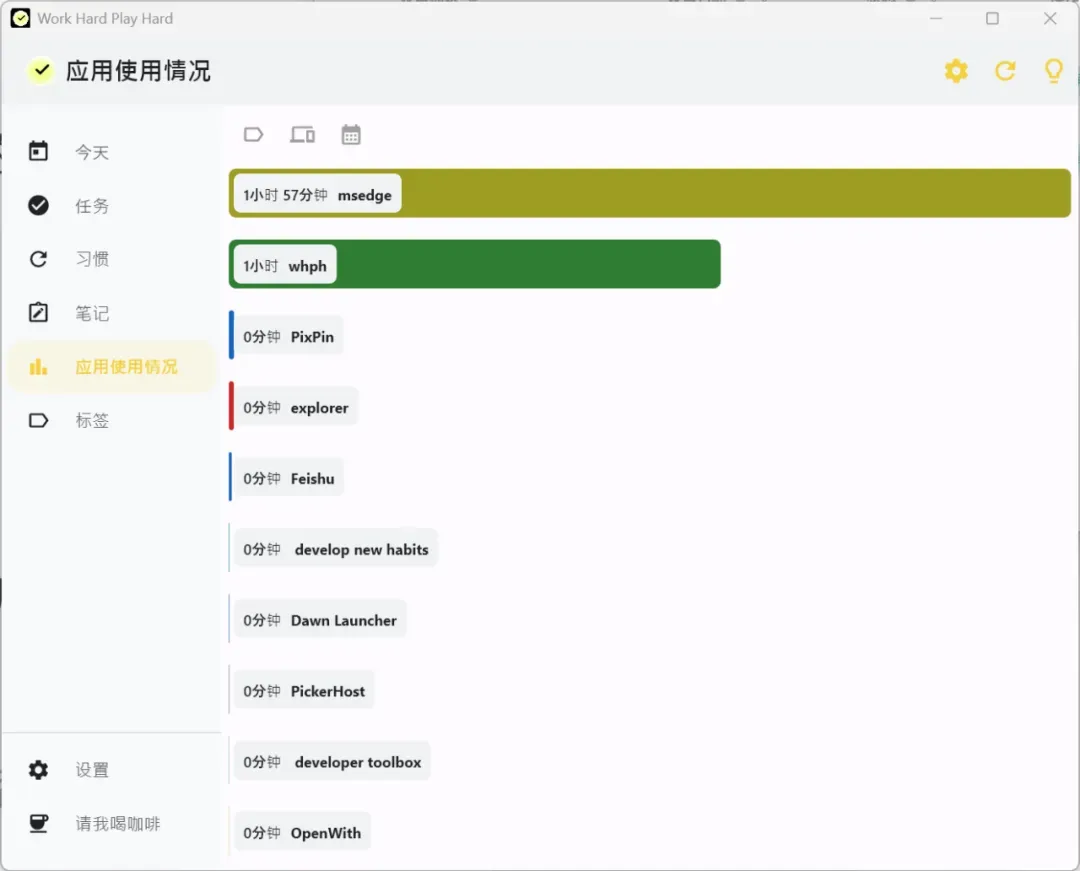Image resolution: width=1080 pixels, height=871 pixels.
Task: Open the '0分钟 explorer' entry
Action: coord(296,407)
